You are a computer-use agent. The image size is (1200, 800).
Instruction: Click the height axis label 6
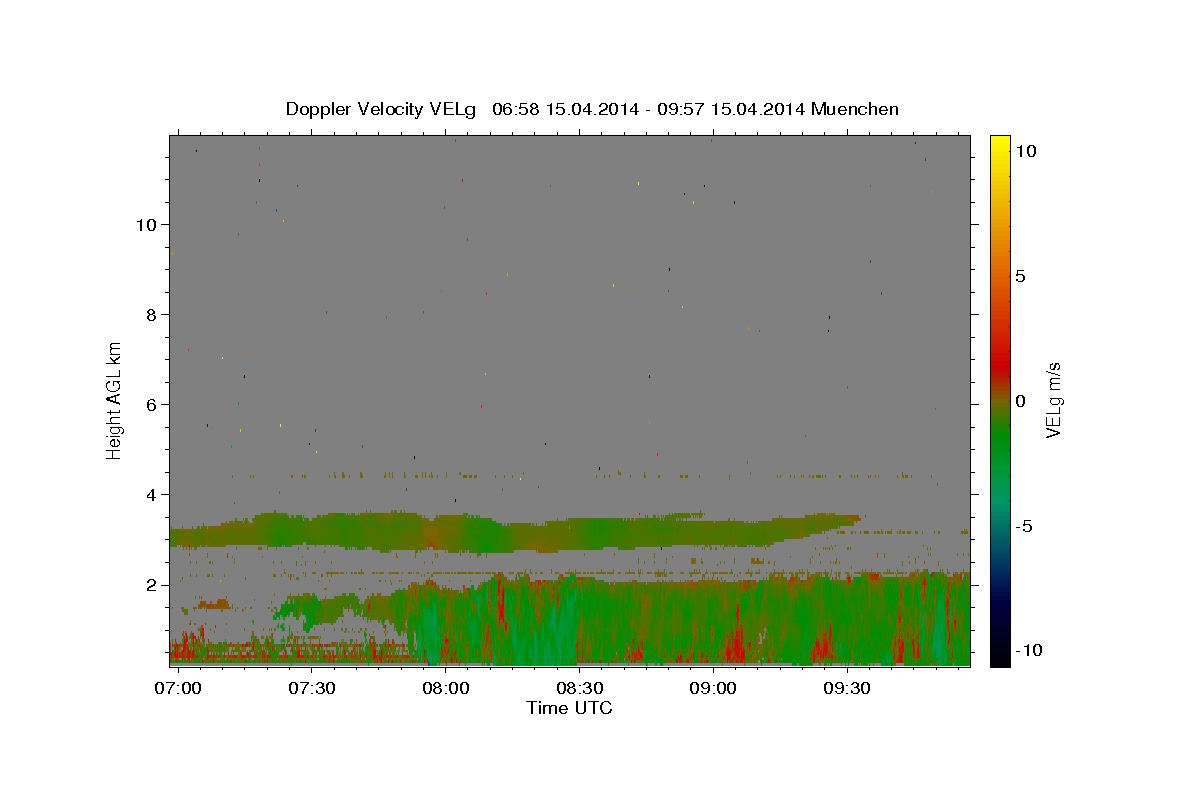(152, 404)
